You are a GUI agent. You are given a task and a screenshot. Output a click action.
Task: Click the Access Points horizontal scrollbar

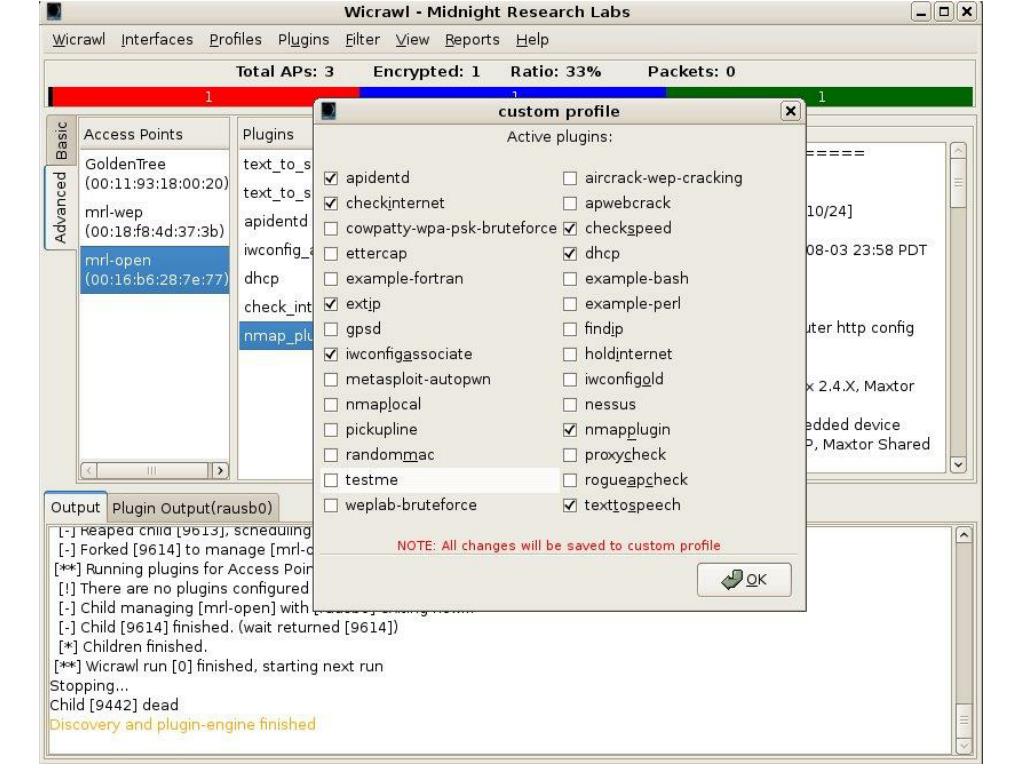[x=154, y=470]
